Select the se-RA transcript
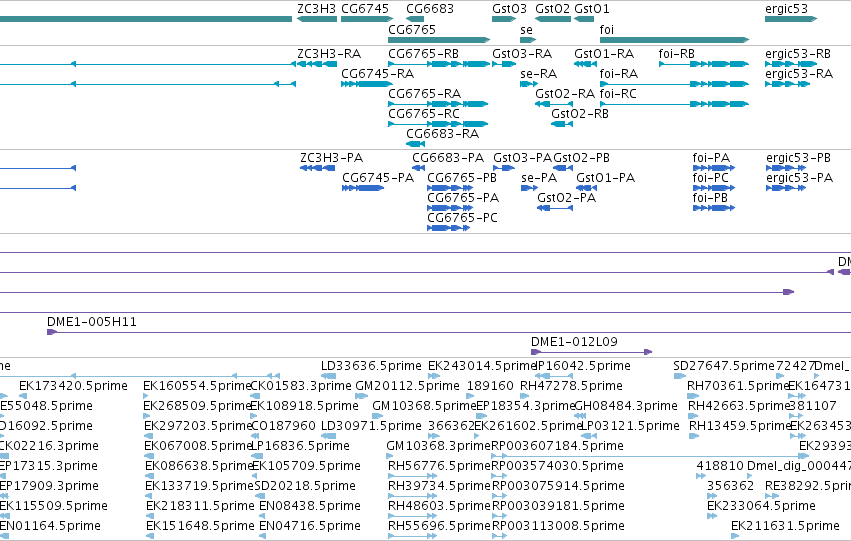The image size is (851, 541). [529, 84]
